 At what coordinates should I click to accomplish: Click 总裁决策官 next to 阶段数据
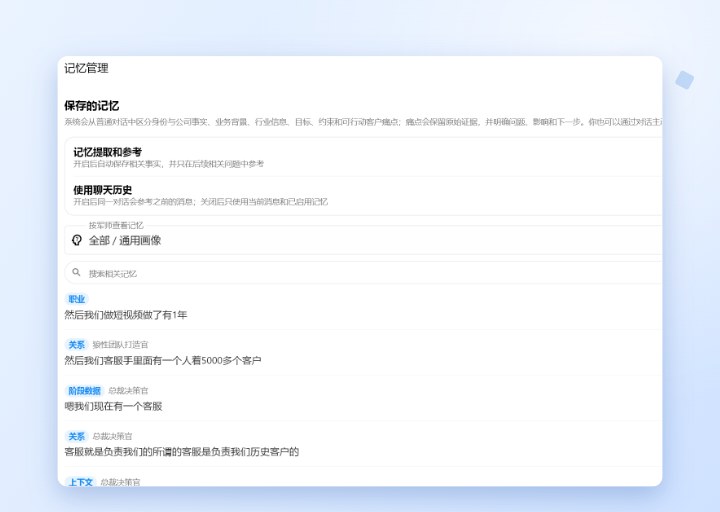pyautogui.click(x=128, y=390)
